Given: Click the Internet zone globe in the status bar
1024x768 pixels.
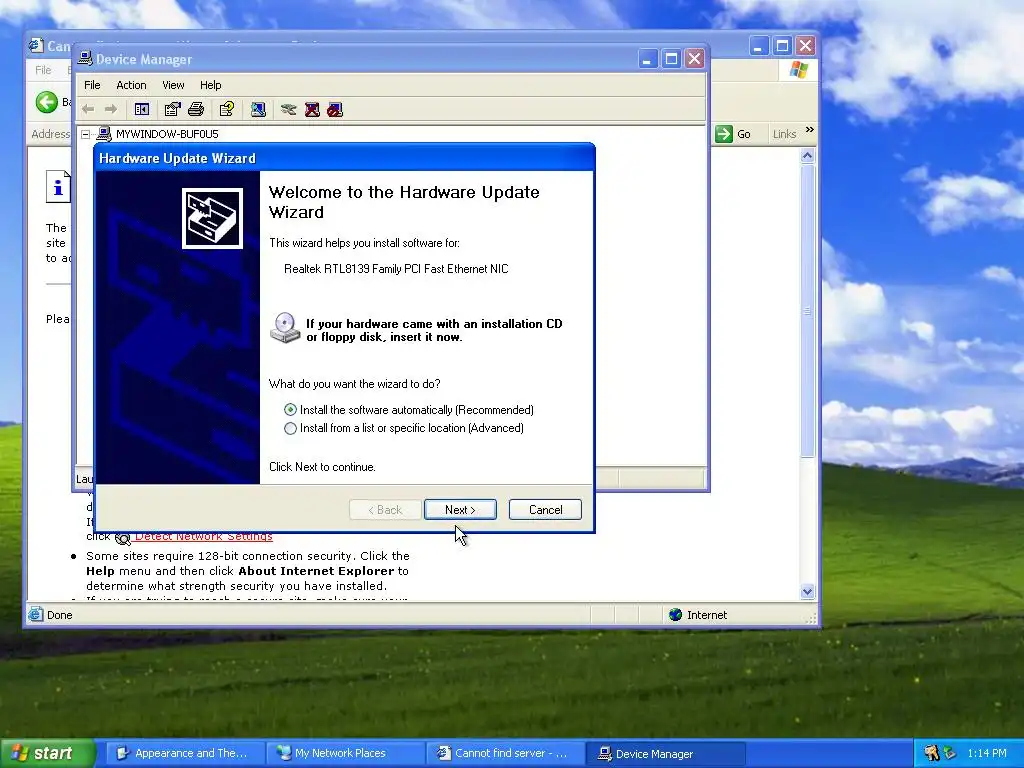Looking at the screenshot, I should coord(675,615).
